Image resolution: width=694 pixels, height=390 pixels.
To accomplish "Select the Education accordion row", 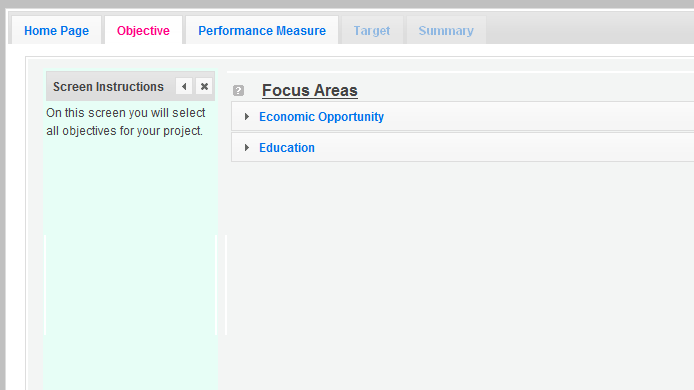I will click(463, 147).
